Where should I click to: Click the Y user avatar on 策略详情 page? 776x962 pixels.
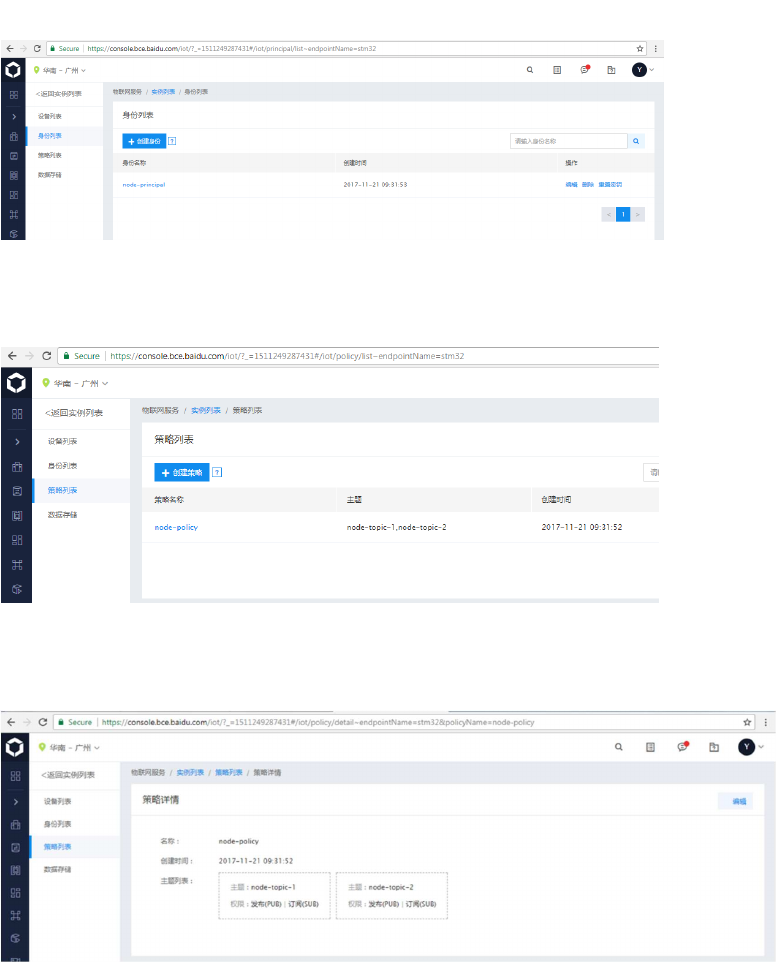pyautogui.click(x=746, y=747)
